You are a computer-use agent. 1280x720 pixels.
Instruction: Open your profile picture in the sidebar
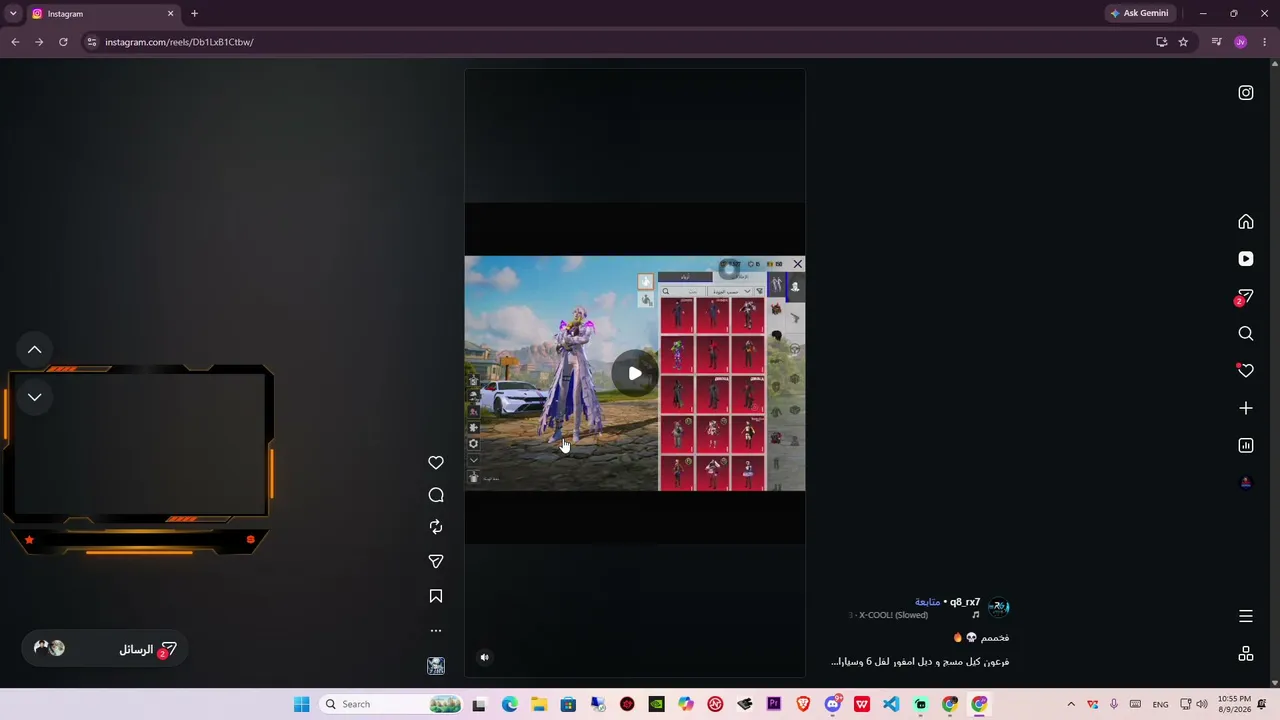point(1246,483)
